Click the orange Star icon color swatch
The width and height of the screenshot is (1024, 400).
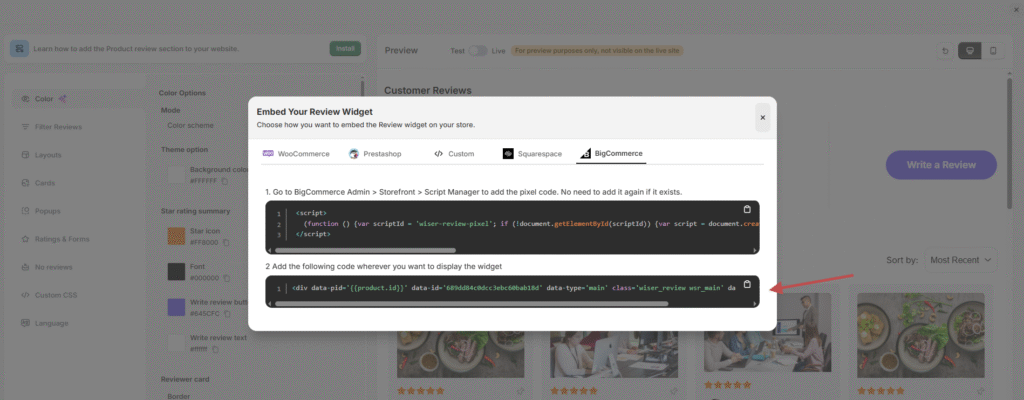pos(176,237)
